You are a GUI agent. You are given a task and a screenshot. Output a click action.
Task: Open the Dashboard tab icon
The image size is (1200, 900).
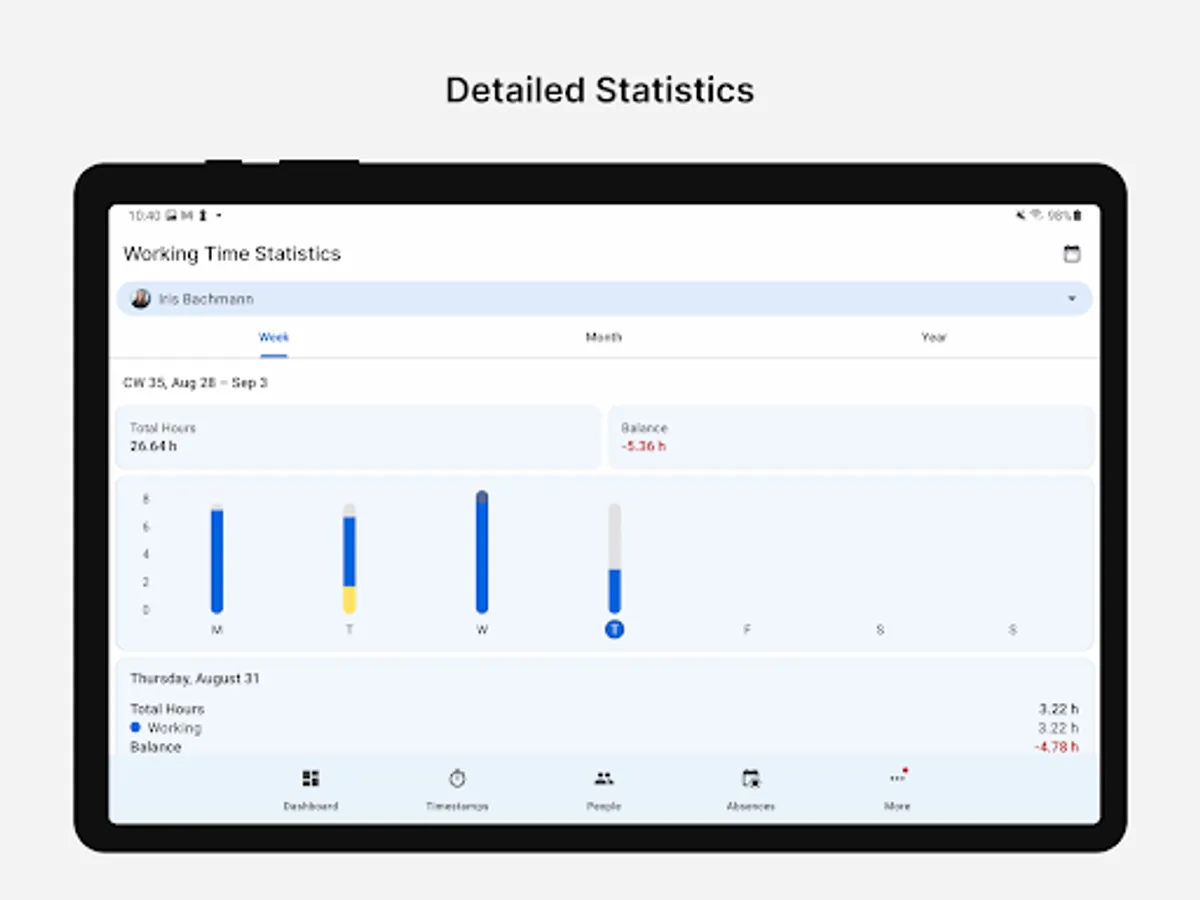coord(311,777)
